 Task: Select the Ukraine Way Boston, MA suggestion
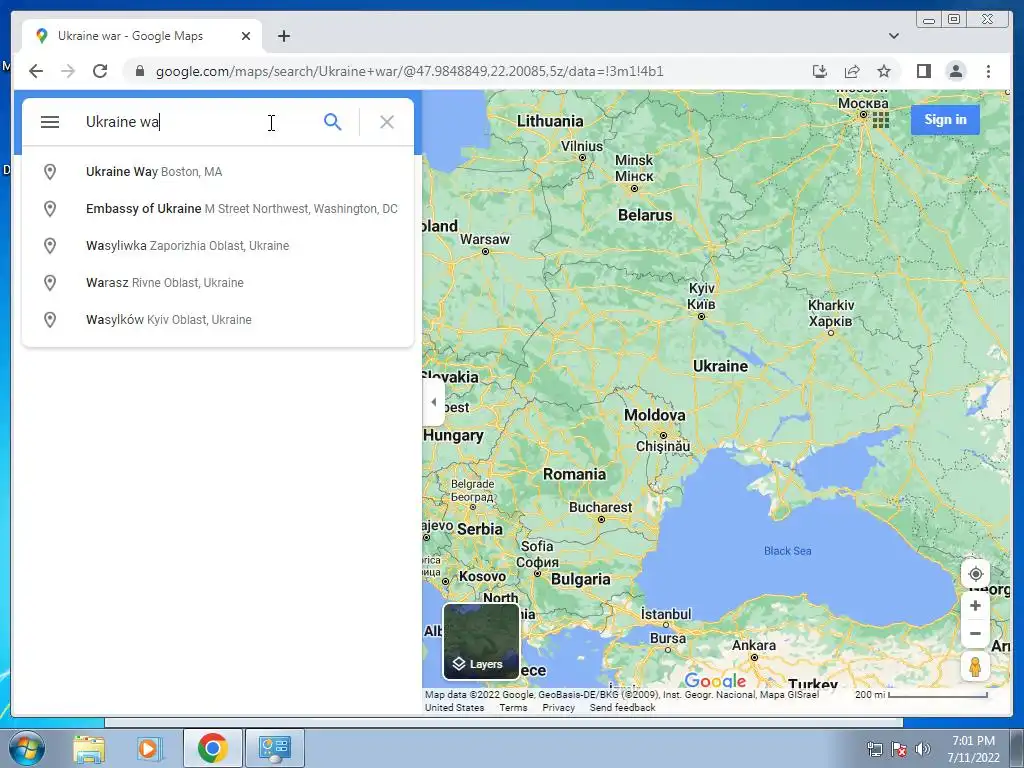[218, 172]
